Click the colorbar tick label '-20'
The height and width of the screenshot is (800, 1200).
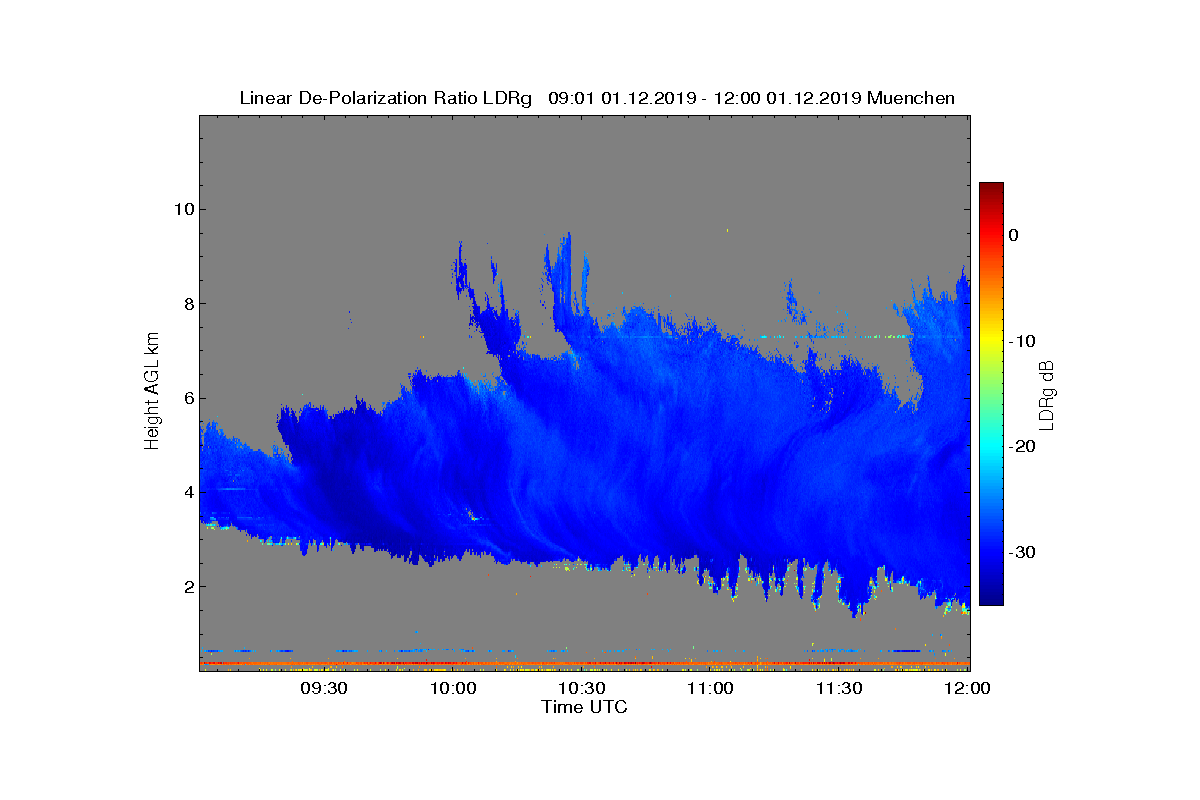(x=1021, y=446)
